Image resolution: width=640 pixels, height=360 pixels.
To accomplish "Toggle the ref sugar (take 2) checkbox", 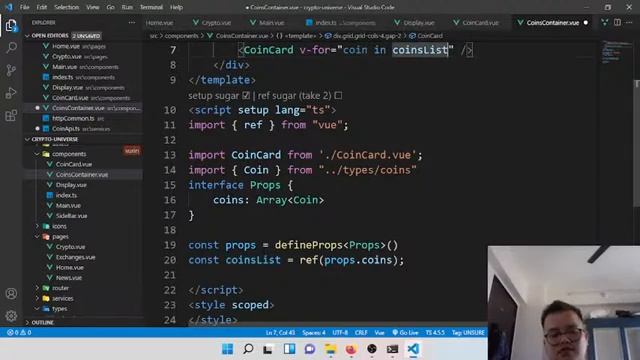I will [338, 96].
